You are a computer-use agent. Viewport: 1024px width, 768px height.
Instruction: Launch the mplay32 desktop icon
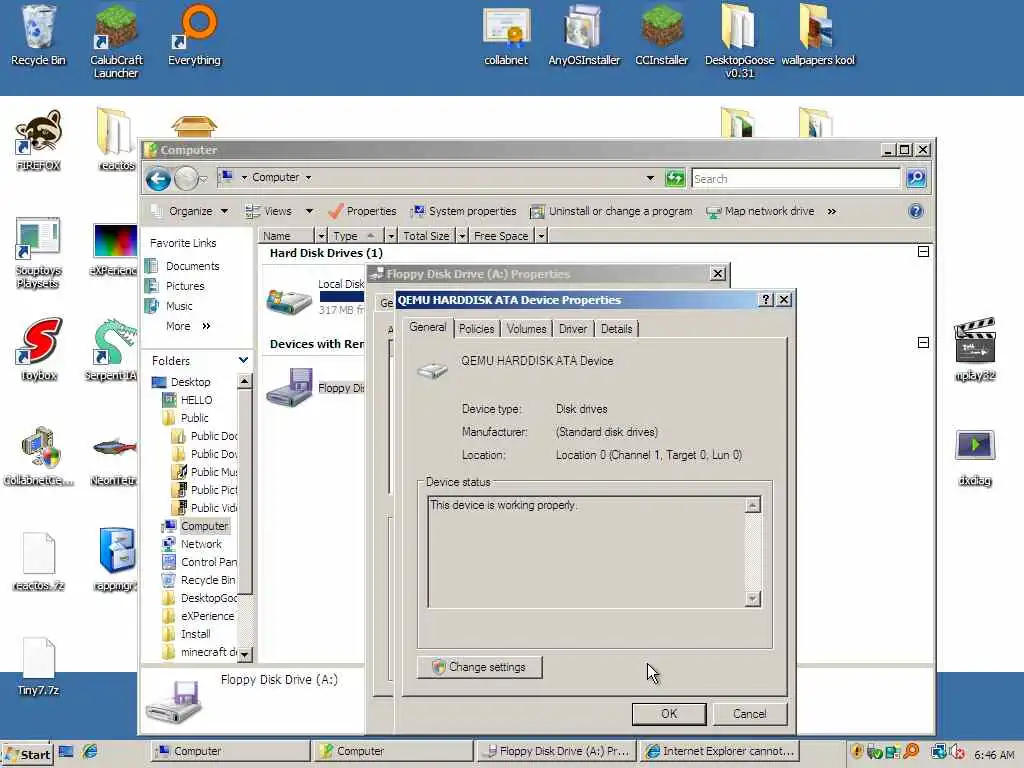pyautogui.click(x=974, y=349)
